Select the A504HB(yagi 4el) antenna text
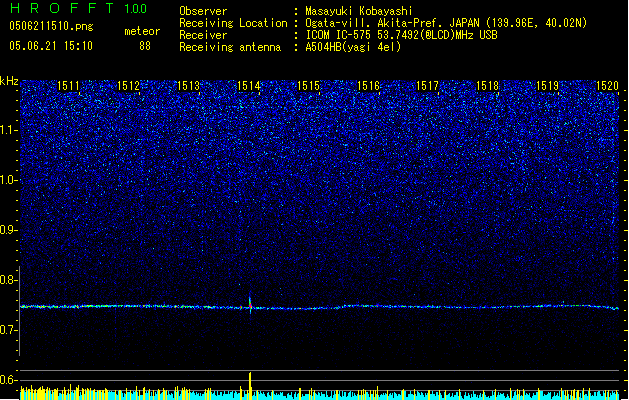The image size is (629, 400). [353, 47]
